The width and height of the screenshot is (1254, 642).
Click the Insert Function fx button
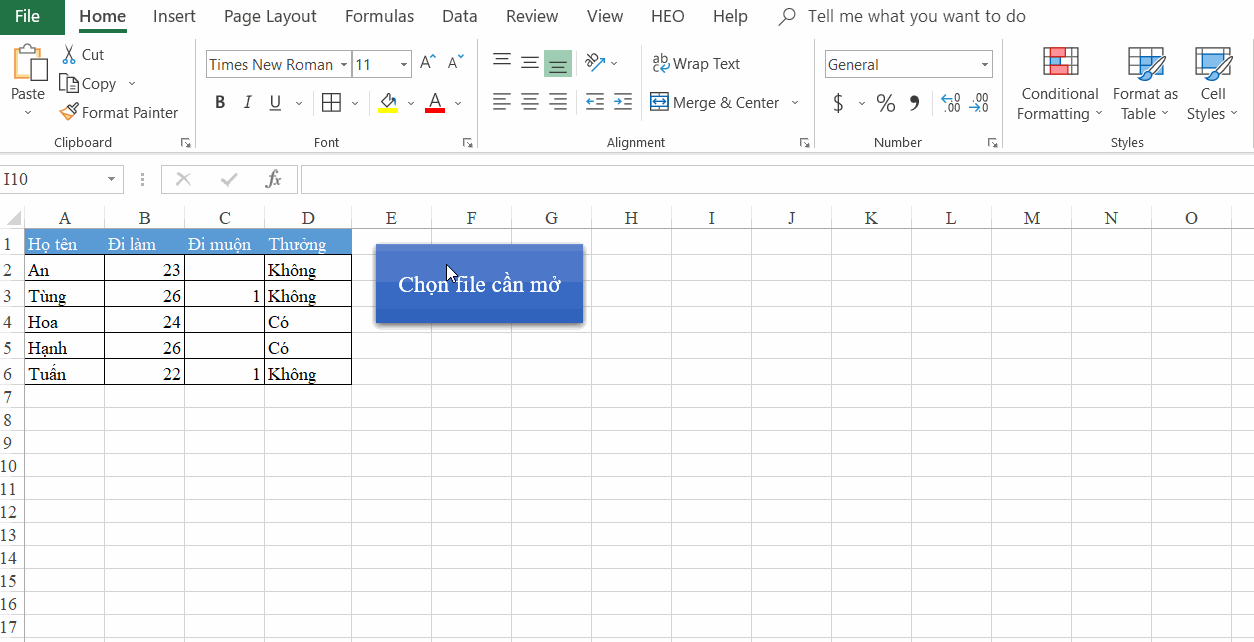click(273, 179)
